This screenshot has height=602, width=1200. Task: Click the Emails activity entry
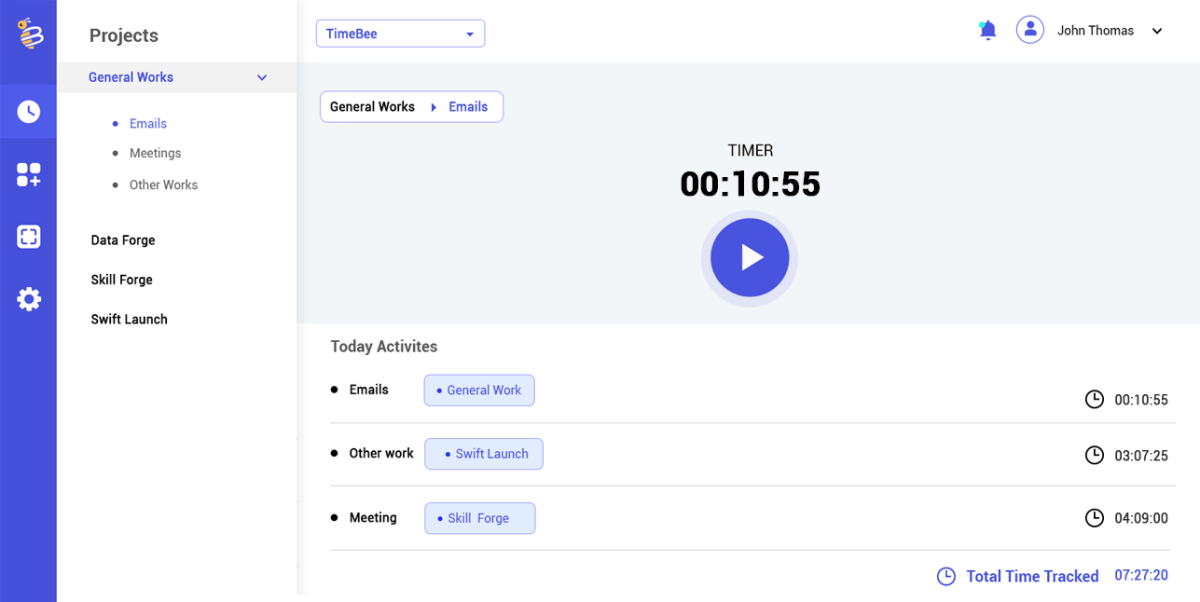(369, 390)
